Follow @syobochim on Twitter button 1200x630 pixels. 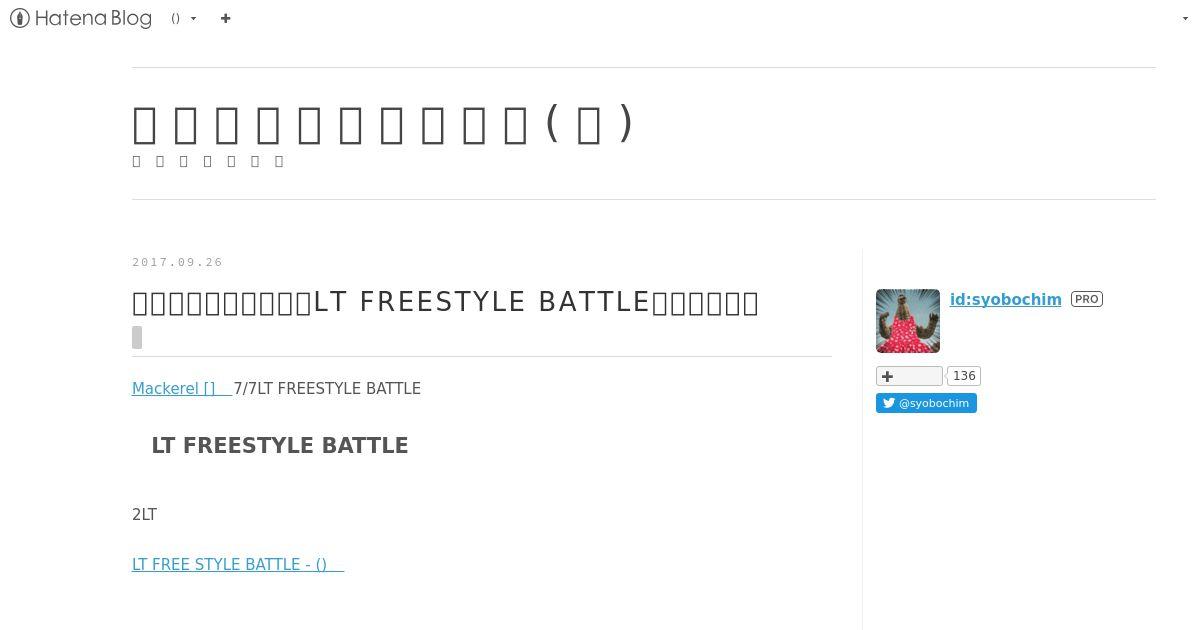[x=926, y=403]
